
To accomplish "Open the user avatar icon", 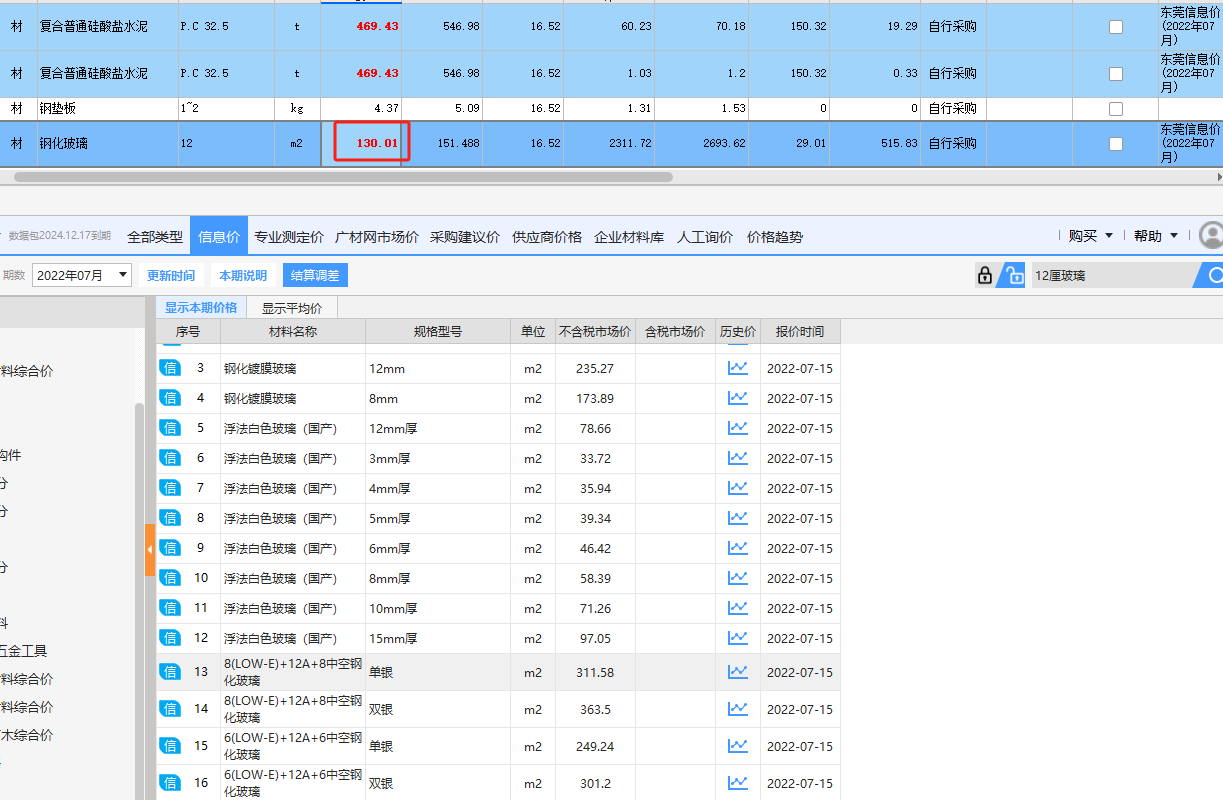I will click(x=1212, y=235).
